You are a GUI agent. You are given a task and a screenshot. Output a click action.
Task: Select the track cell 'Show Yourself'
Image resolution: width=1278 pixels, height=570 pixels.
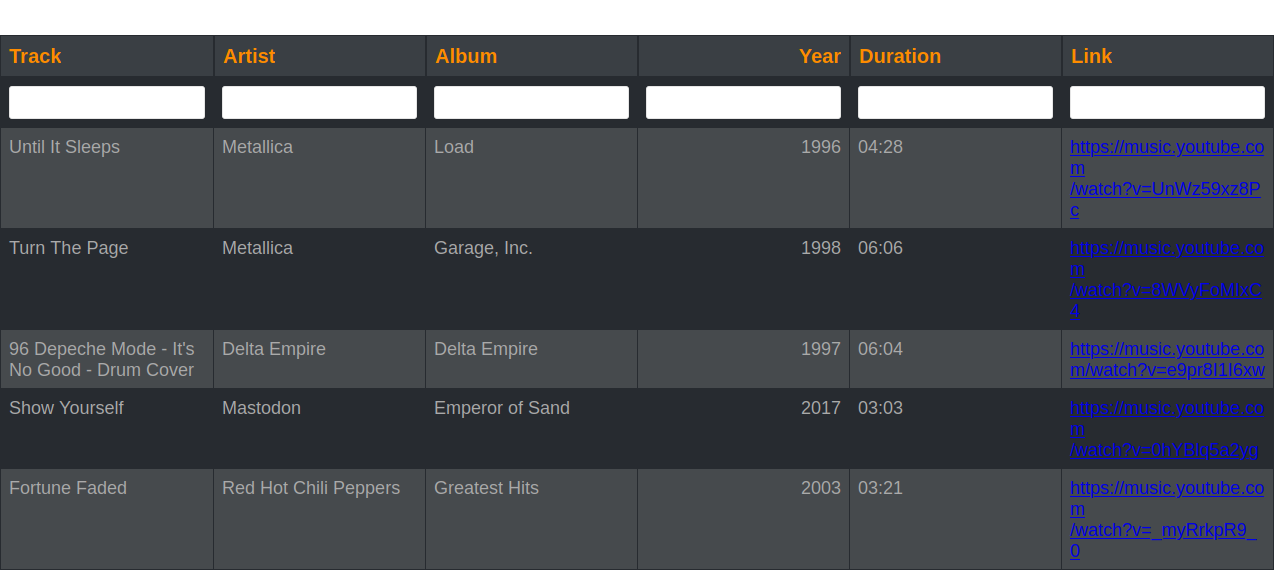tap(107, 429)
